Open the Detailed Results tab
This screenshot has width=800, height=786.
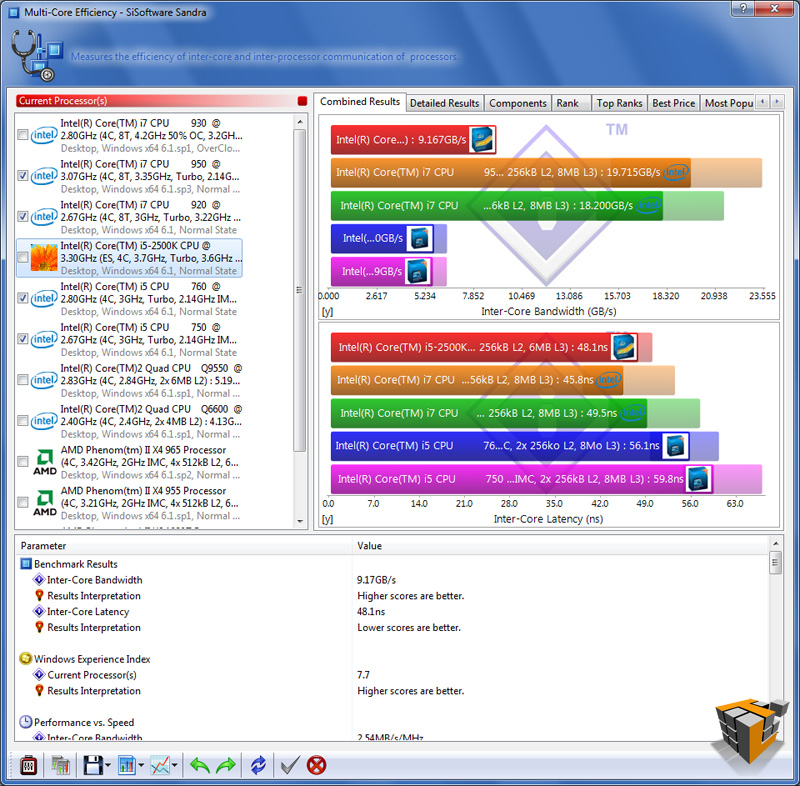[445, 103]
